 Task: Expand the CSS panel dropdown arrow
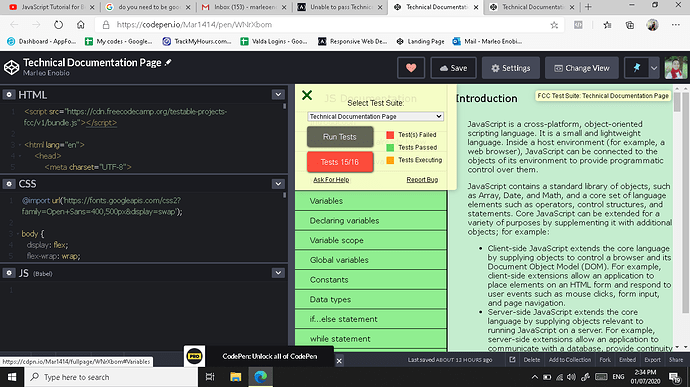278,184
